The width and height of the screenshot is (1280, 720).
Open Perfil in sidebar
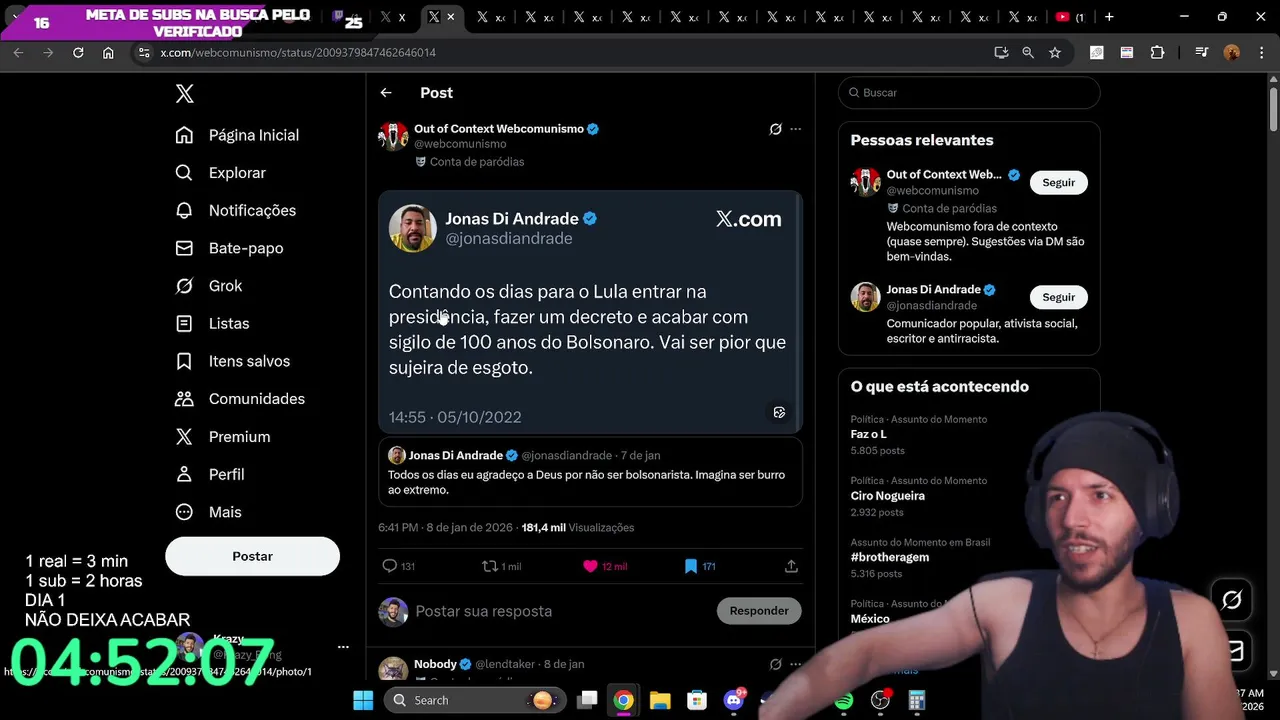point(209,474)
